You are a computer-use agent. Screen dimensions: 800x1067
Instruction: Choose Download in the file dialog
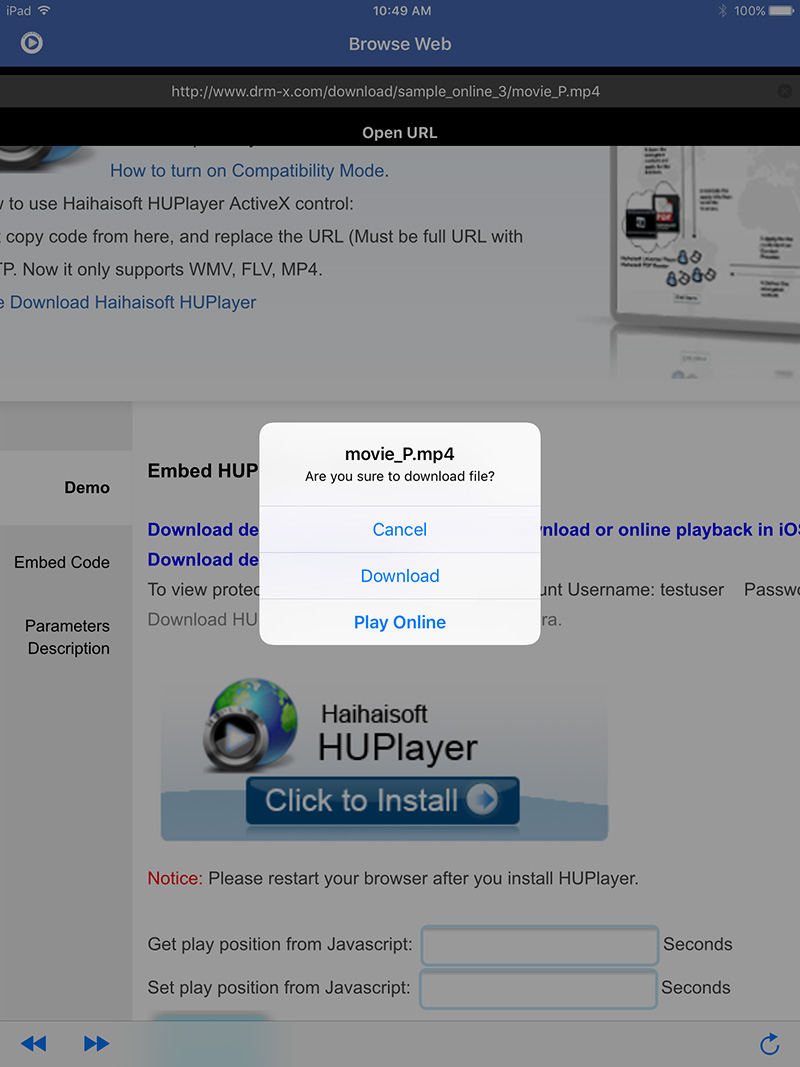click(x=400, y=576)
